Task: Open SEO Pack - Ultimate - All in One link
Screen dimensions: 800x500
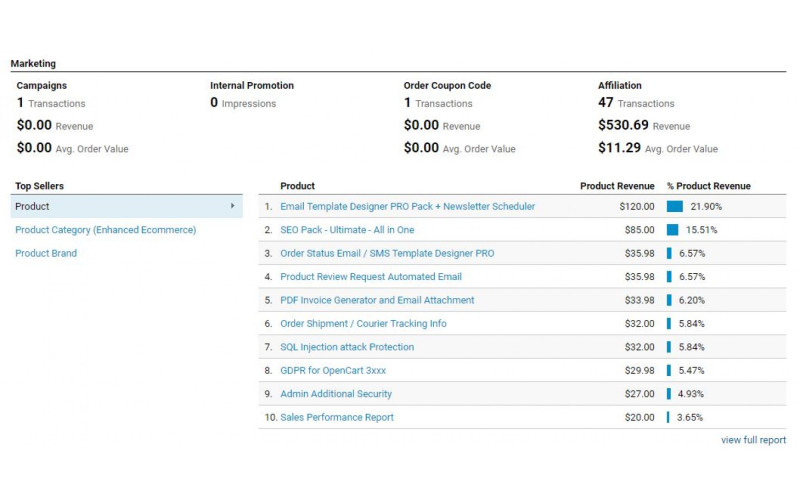Action: (347, 230)
